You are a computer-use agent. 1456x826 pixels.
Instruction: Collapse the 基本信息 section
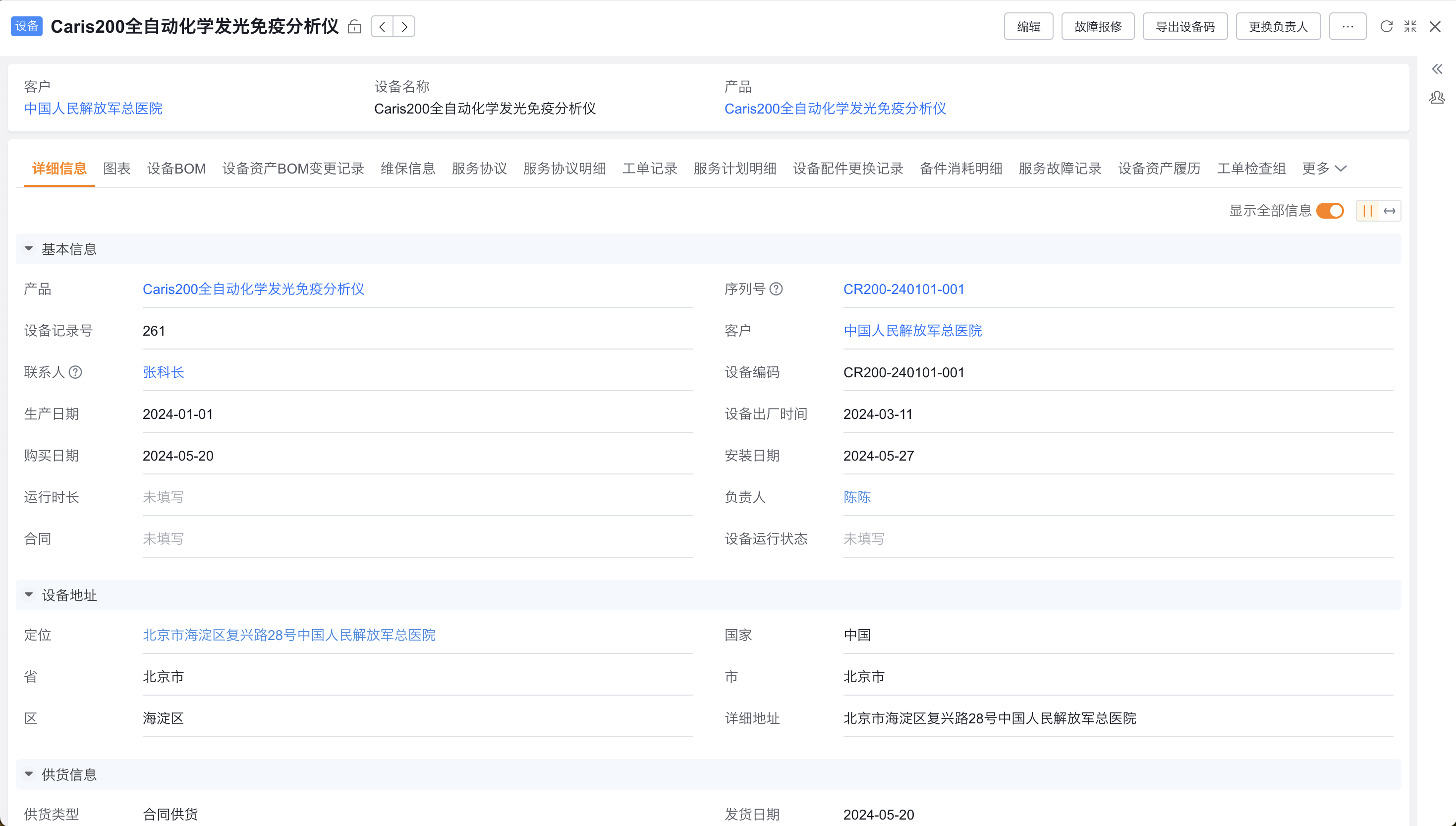28,249
